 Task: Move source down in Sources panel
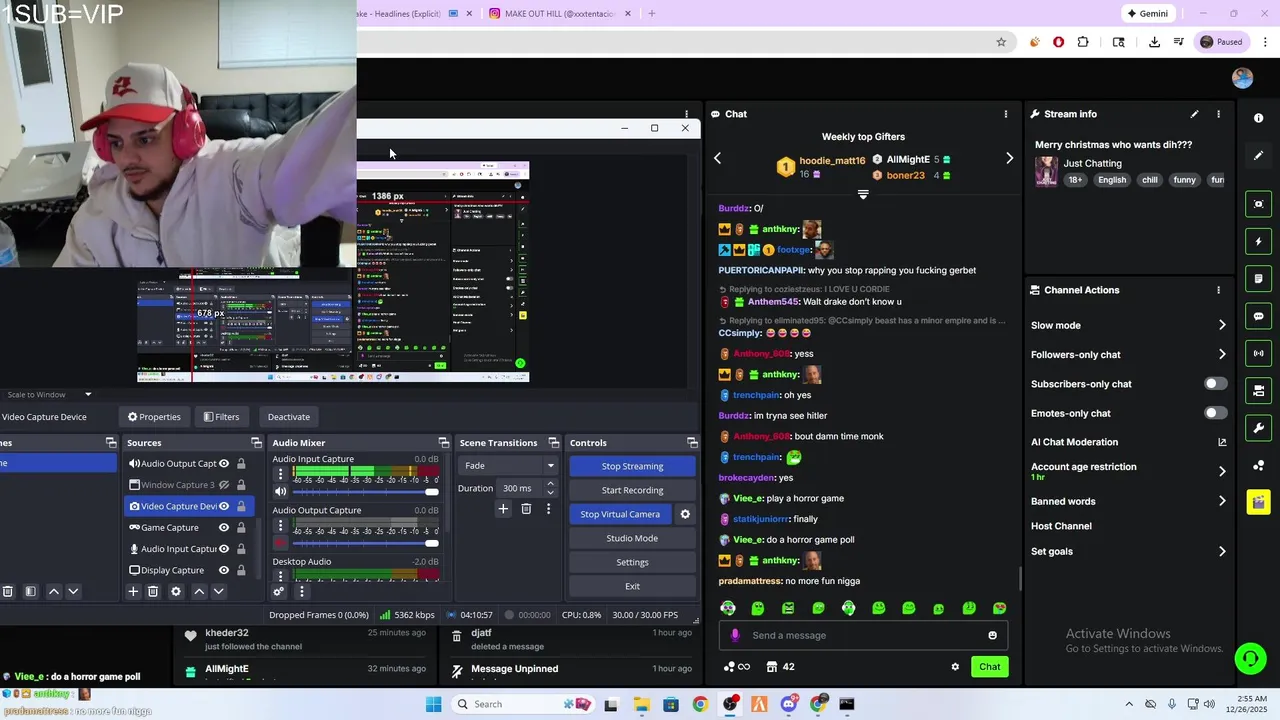pyautogui.click(x=219, y=591)
